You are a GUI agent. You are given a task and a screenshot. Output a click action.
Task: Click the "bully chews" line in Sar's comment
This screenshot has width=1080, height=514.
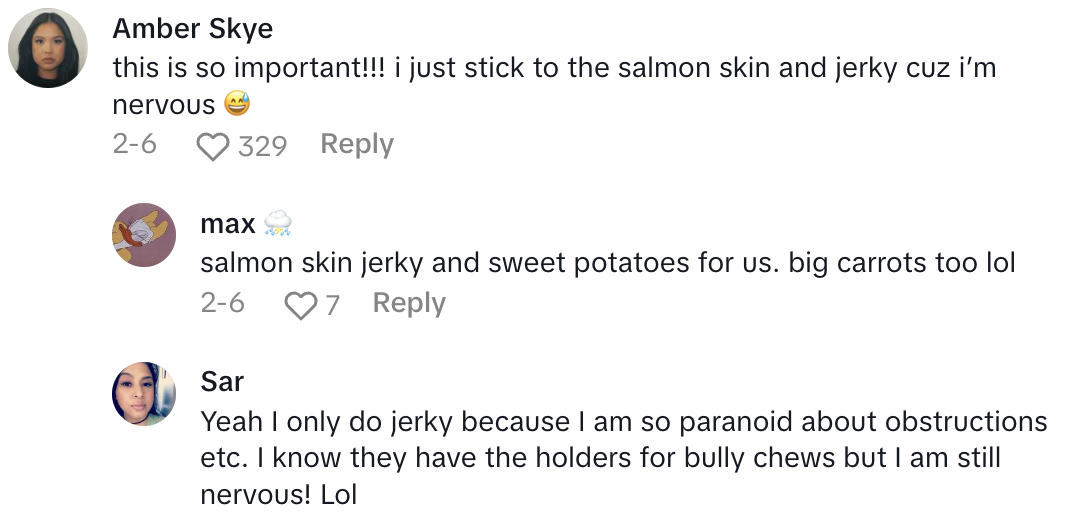[x=600, y=457]
